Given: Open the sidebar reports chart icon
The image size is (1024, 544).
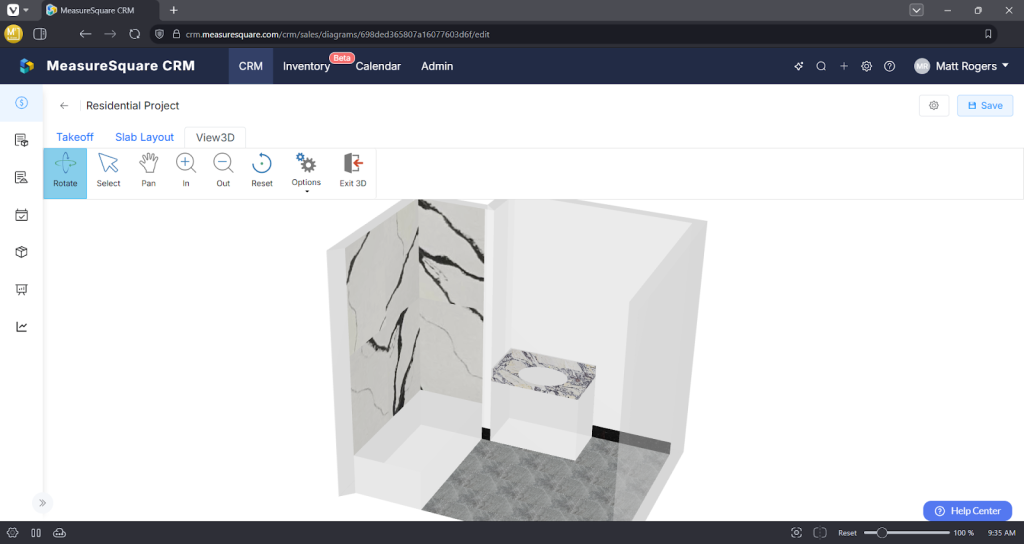Looking at the screenshot, I should 22,327.
